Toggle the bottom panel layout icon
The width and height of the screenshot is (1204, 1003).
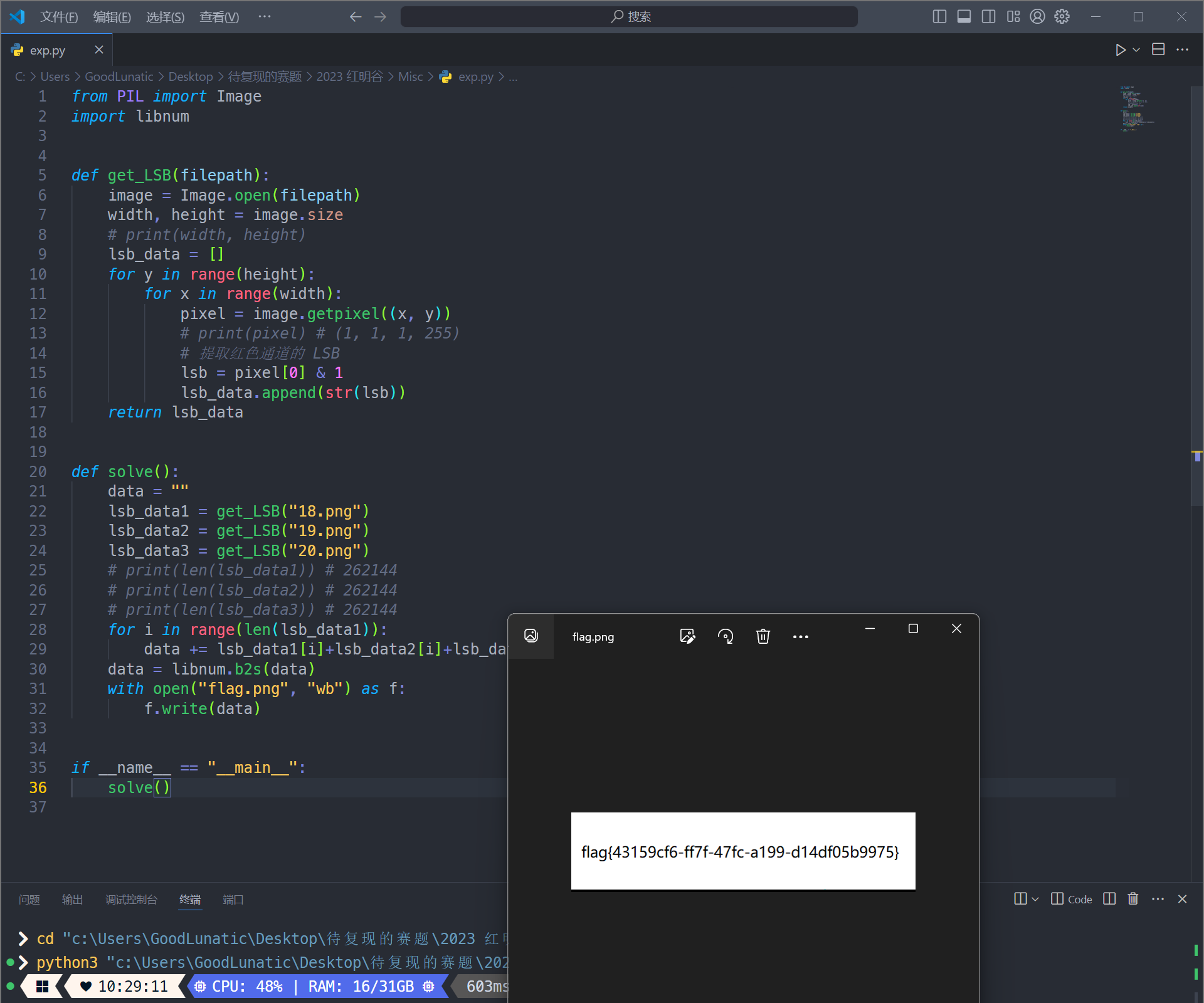tap(964, 16)
